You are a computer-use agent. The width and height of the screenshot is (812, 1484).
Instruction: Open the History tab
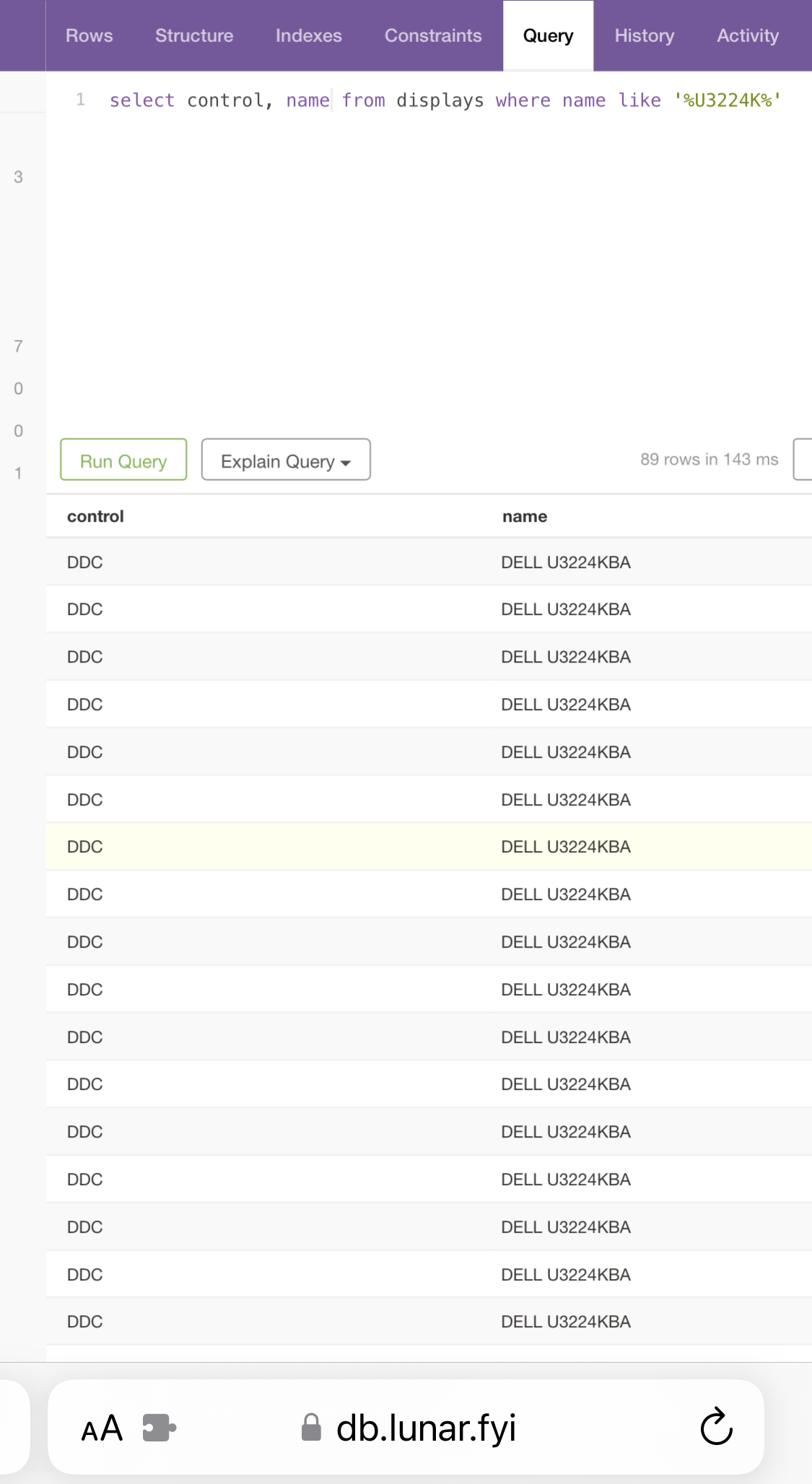coord(645,35)
